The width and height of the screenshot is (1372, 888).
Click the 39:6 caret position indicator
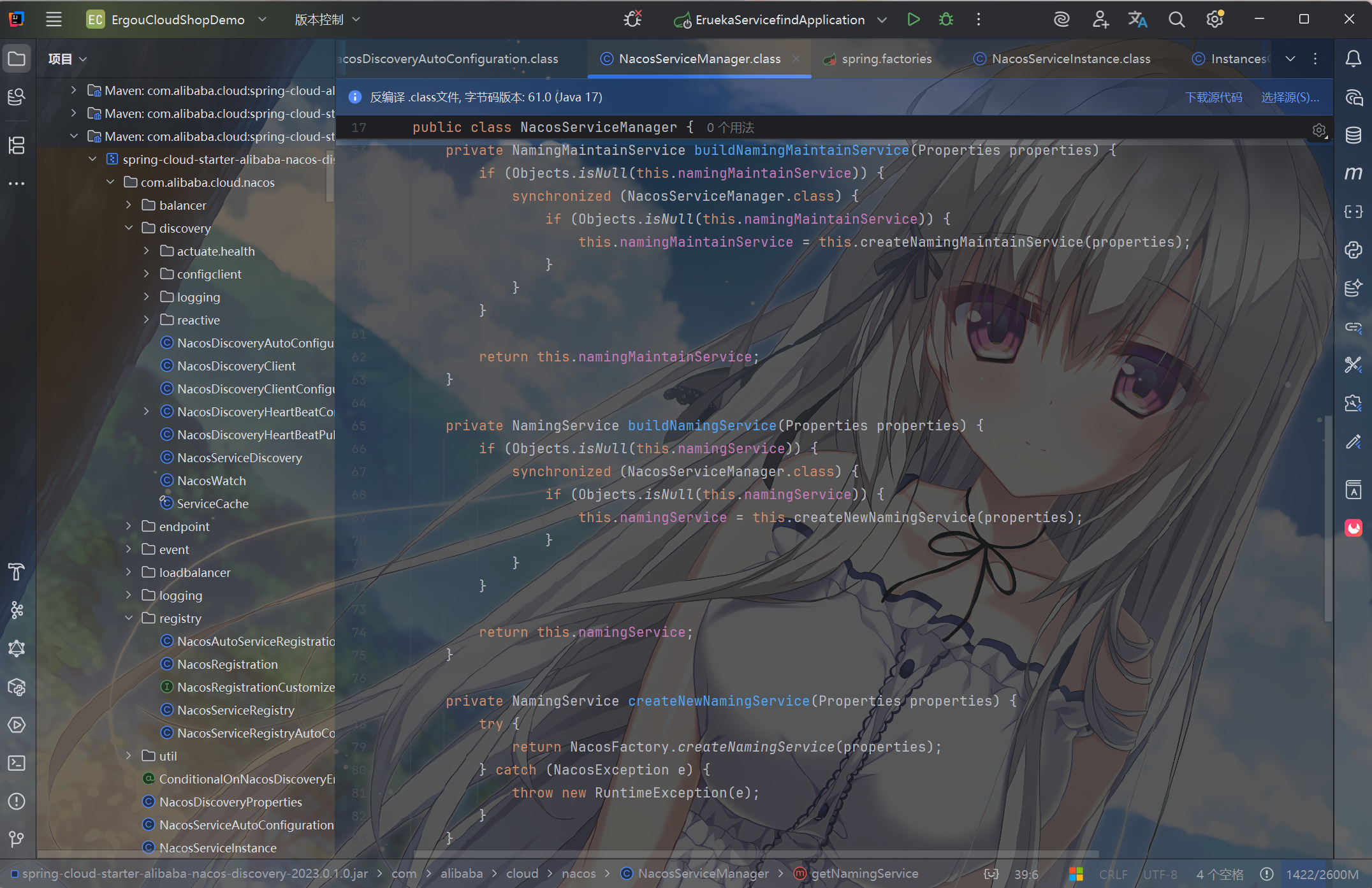pos(1026,874)
